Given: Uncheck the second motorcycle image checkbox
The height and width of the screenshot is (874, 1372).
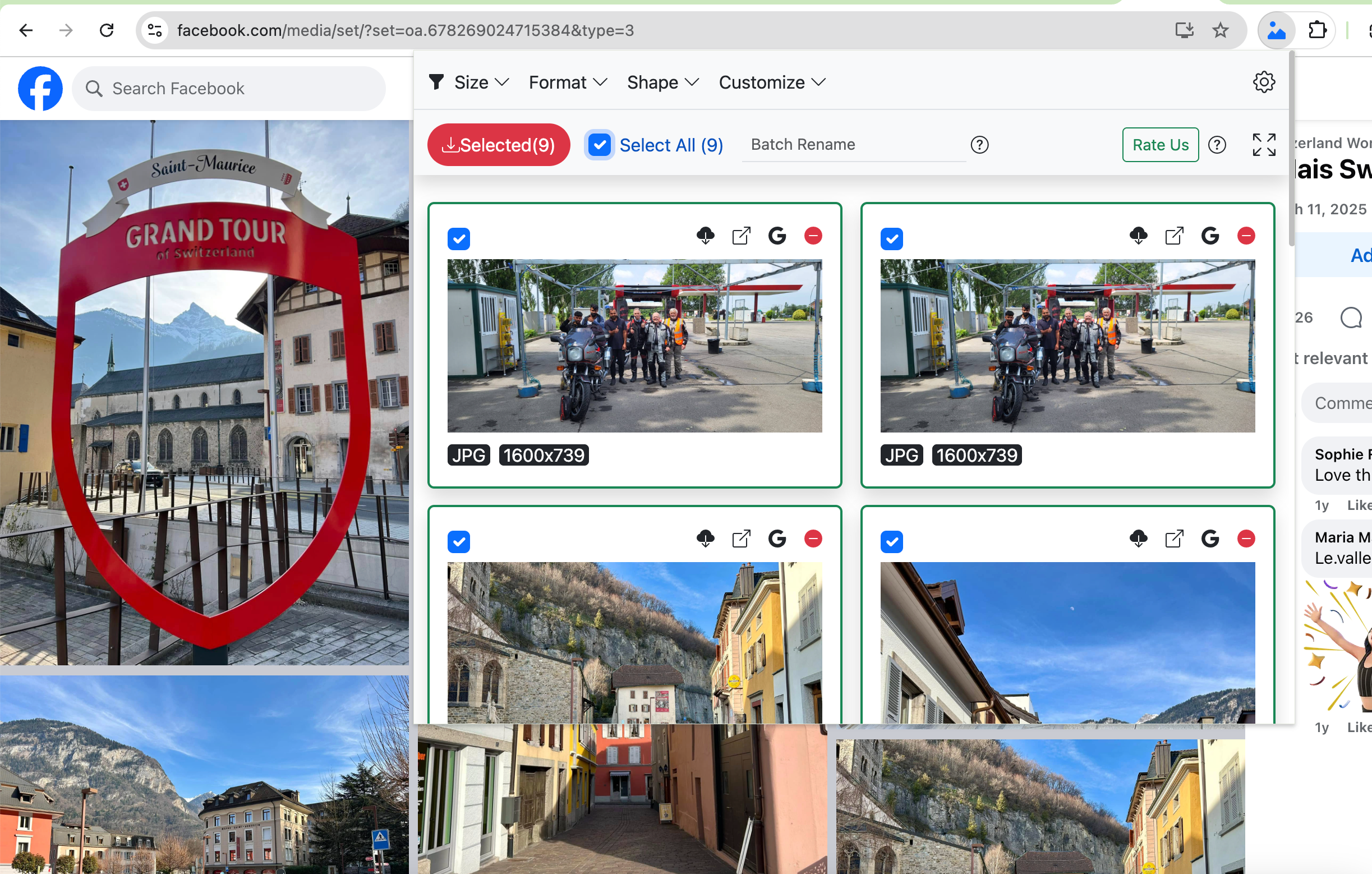Looking at the screenshot, I should pyautogui.click(x=892, y=239).
